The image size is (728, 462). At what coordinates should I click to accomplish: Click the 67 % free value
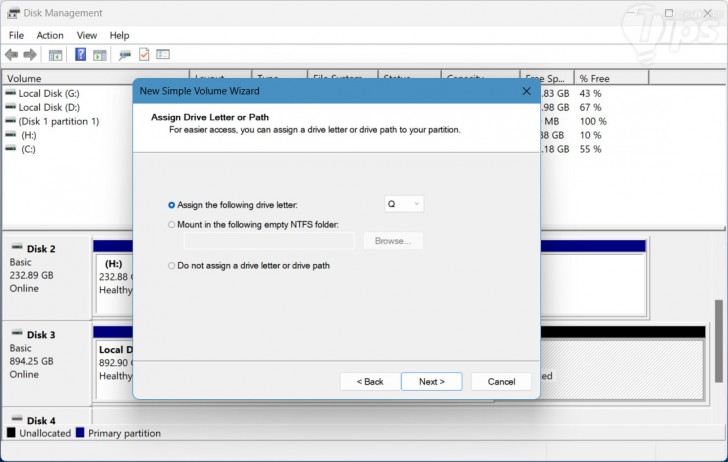[590, 107]
